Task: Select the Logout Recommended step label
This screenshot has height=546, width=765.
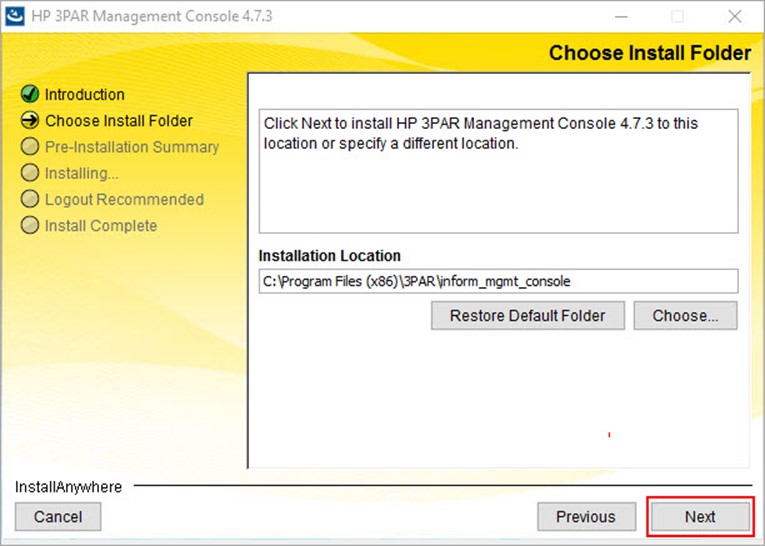Action: click(124, 200)
